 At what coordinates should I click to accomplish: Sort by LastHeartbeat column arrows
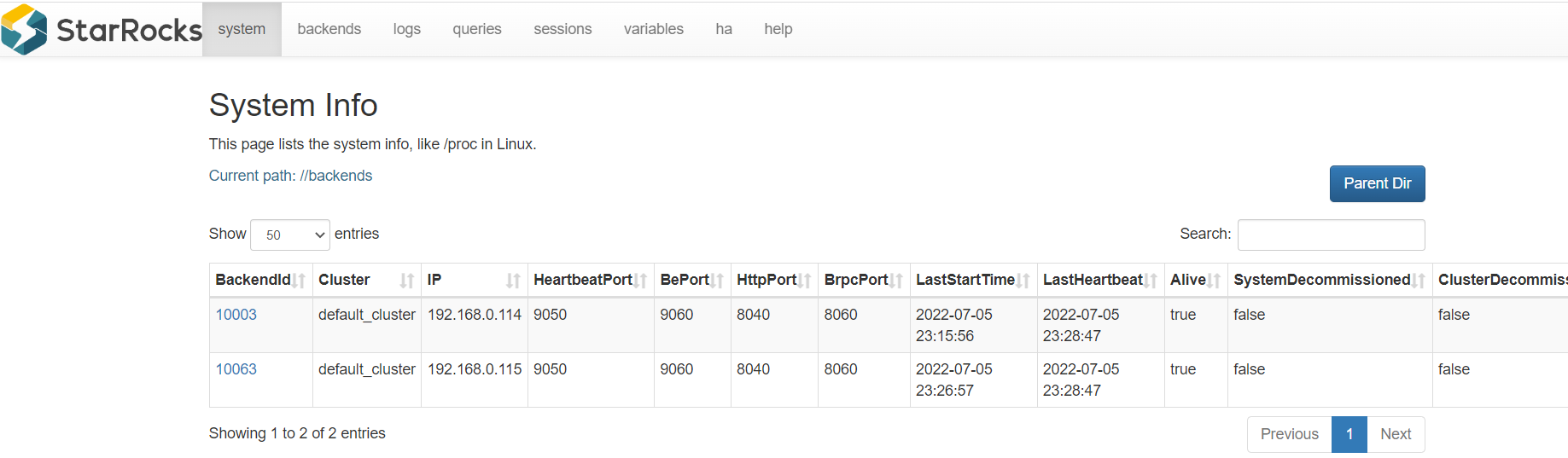pyautogui.click(x=1151, y=281)
